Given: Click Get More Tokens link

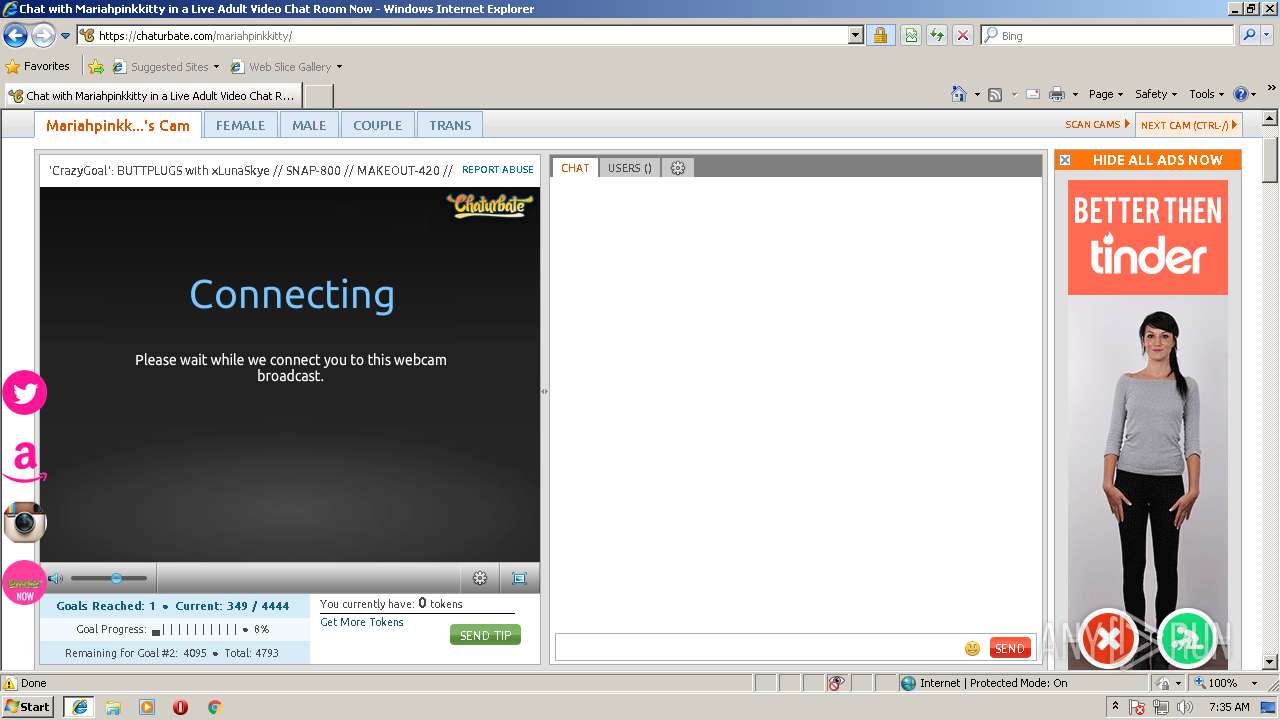Looking at the screenshot, I should pyautogui.click(x=362, y=622).
